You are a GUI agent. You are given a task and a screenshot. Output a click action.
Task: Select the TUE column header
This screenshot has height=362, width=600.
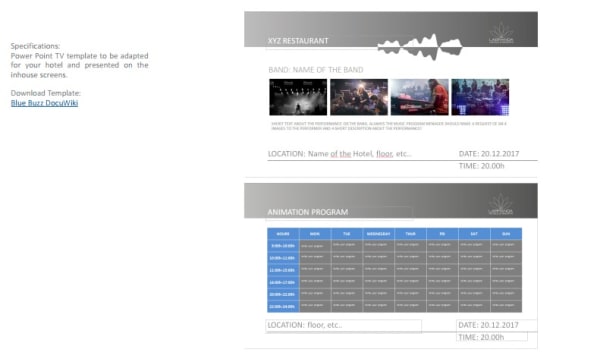pos(347,234)
